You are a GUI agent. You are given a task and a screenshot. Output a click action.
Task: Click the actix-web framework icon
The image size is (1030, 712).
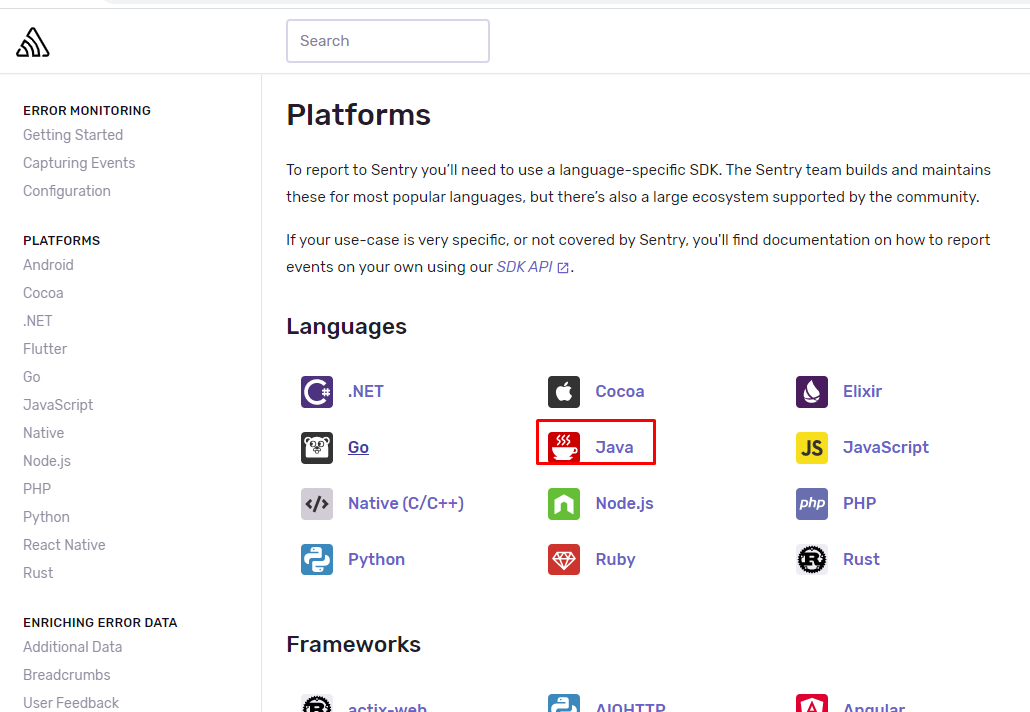point(317,703)
